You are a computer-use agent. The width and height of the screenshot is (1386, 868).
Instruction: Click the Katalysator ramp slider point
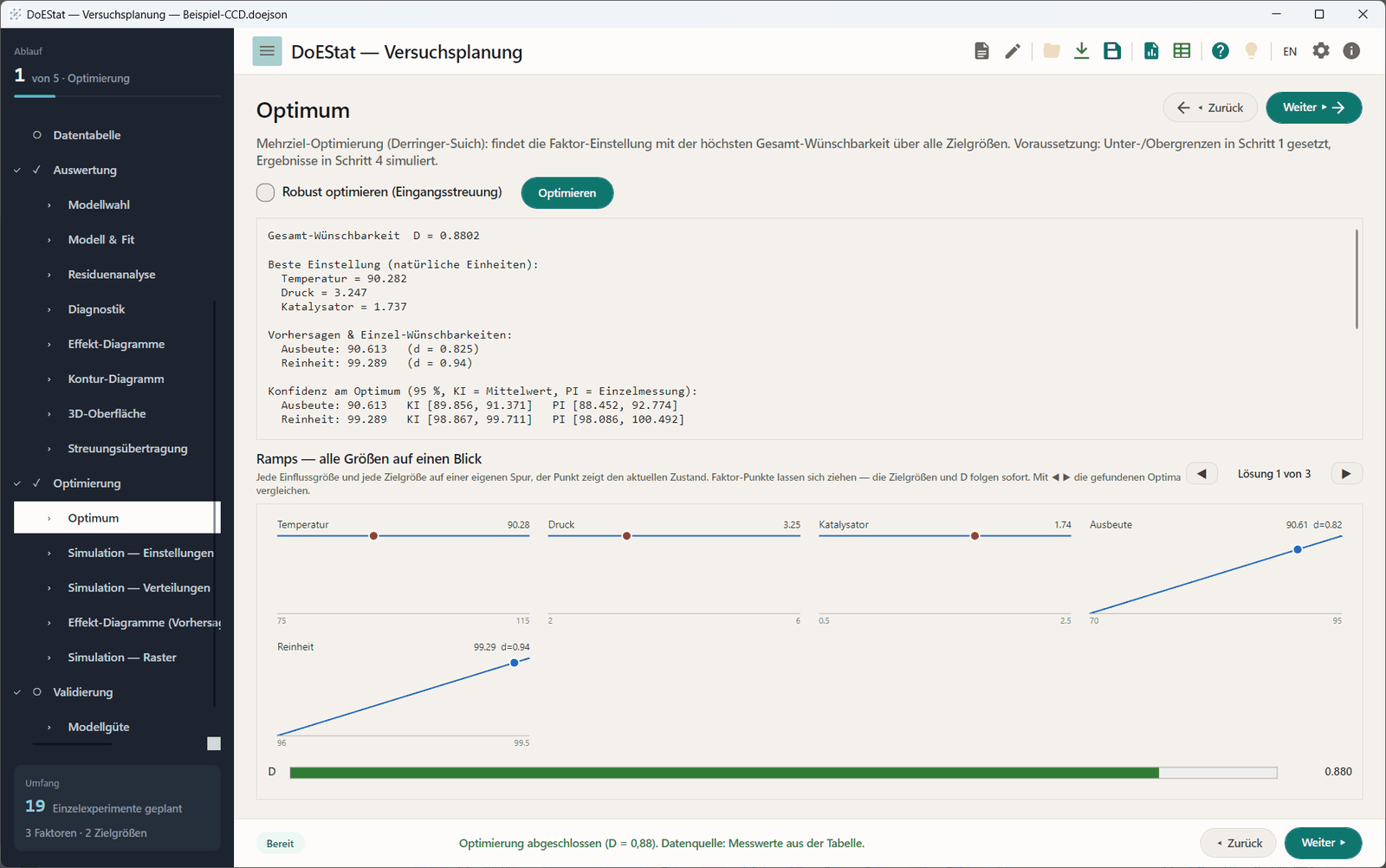click(975, 536)
